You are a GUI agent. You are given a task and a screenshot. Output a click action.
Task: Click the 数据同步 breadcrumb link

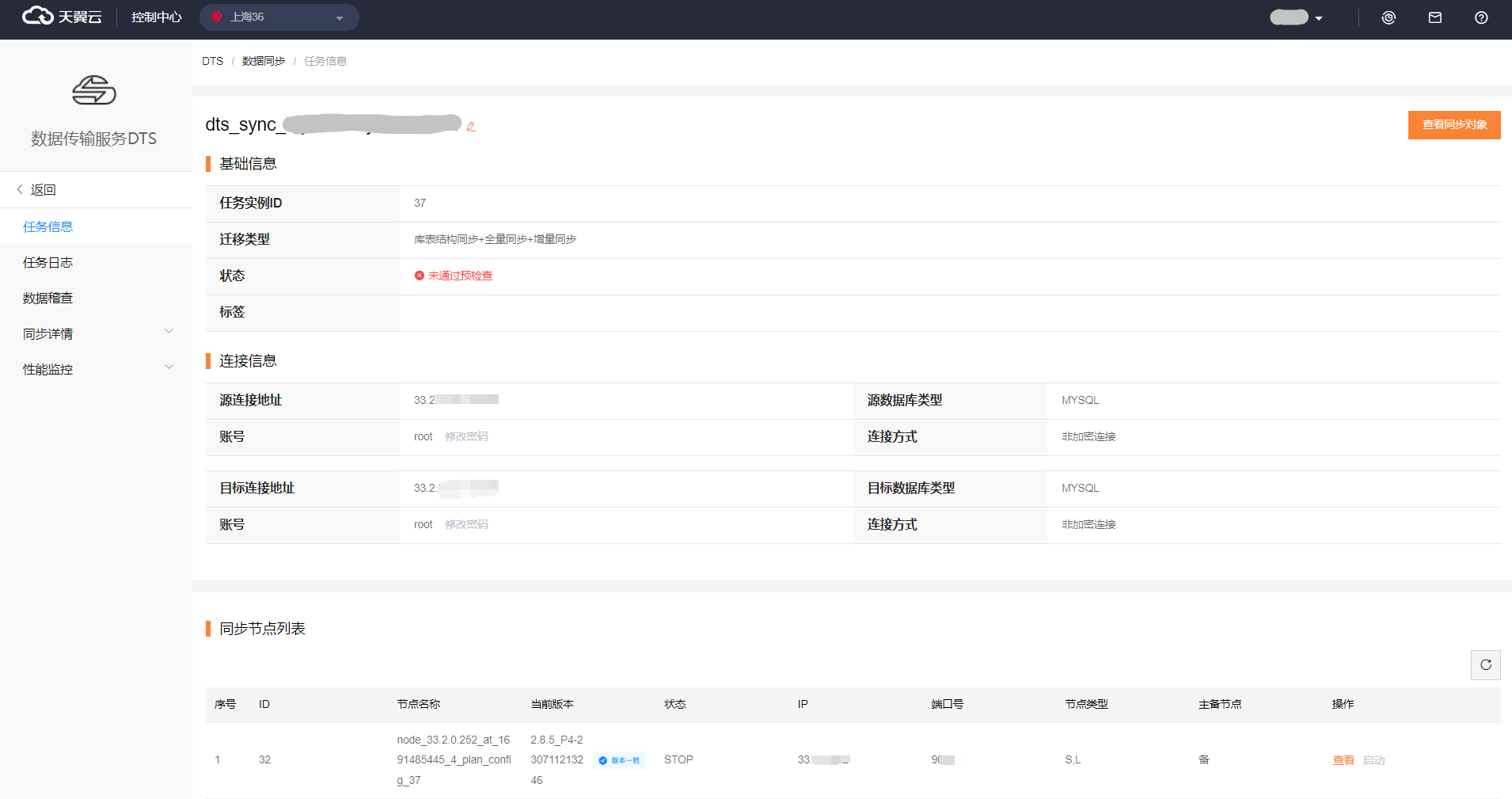coord(264,61)
